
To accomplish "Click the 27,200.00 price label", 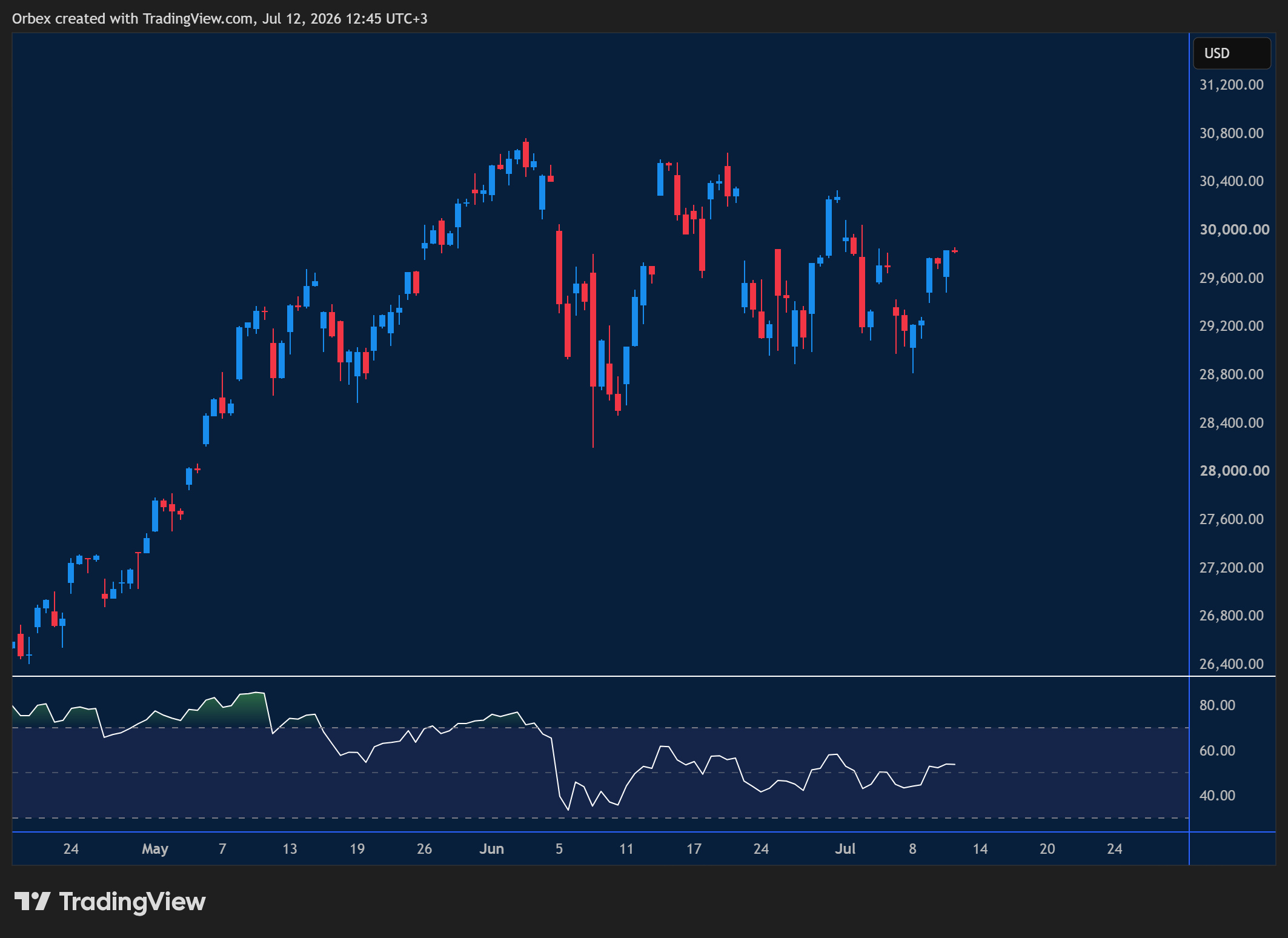I will click(1232, 568).
